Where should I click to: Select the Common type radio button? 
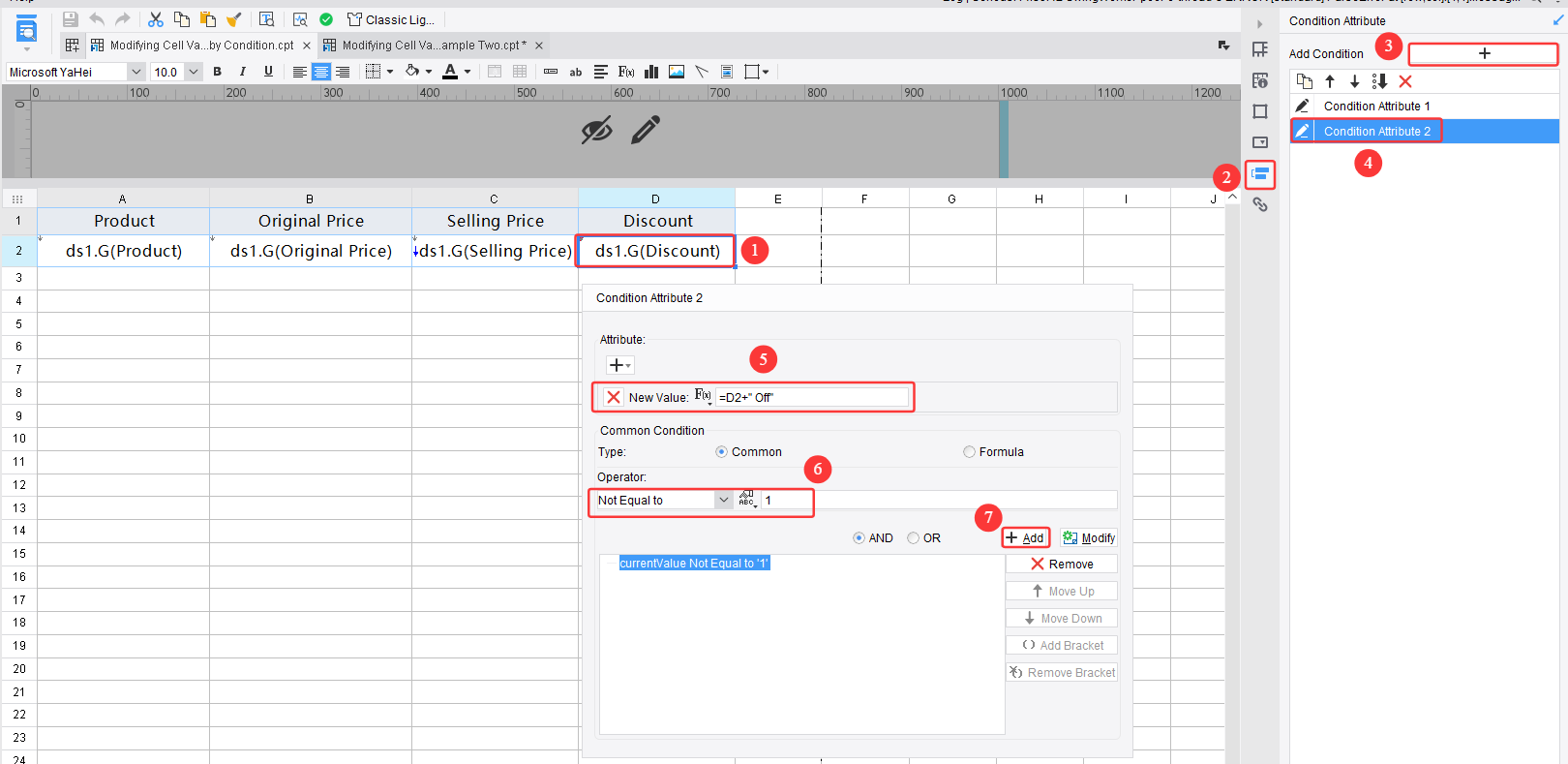(x=721, y=452)
